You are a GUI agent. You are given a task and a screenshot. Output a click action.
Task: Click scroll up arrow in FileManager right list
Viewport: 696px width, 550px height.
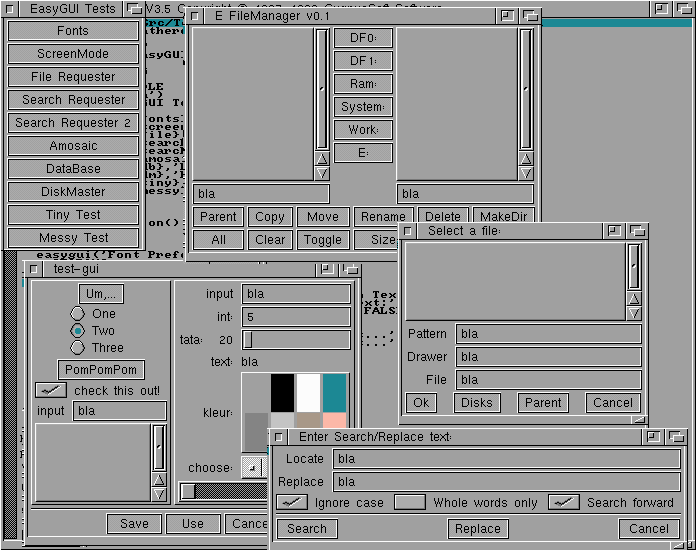526,158
